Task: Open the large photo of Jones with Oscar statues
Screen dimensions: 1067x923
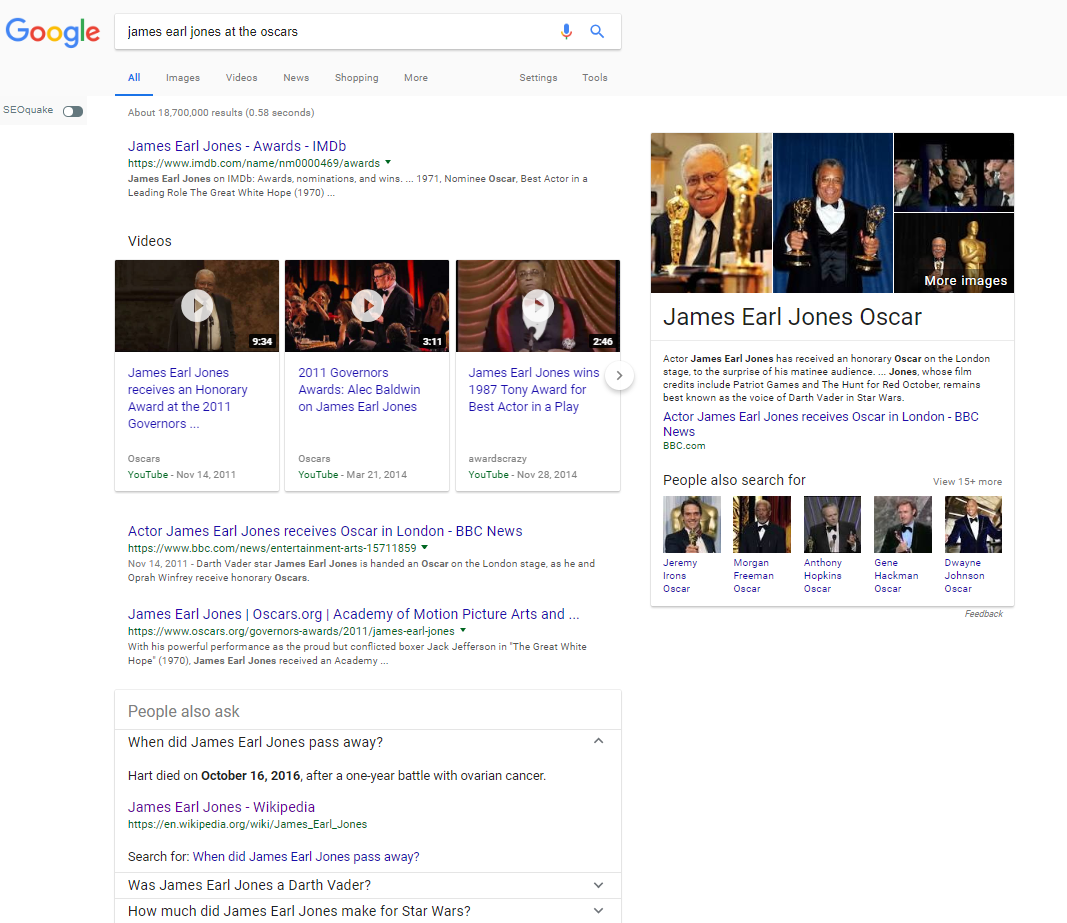Action: point(711,213)
